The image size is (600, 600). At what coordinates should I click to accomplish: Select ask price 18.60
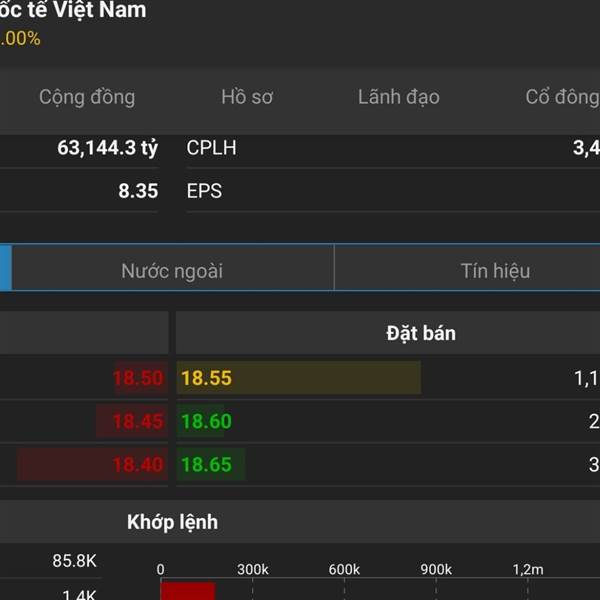click(x=206, y=421)
